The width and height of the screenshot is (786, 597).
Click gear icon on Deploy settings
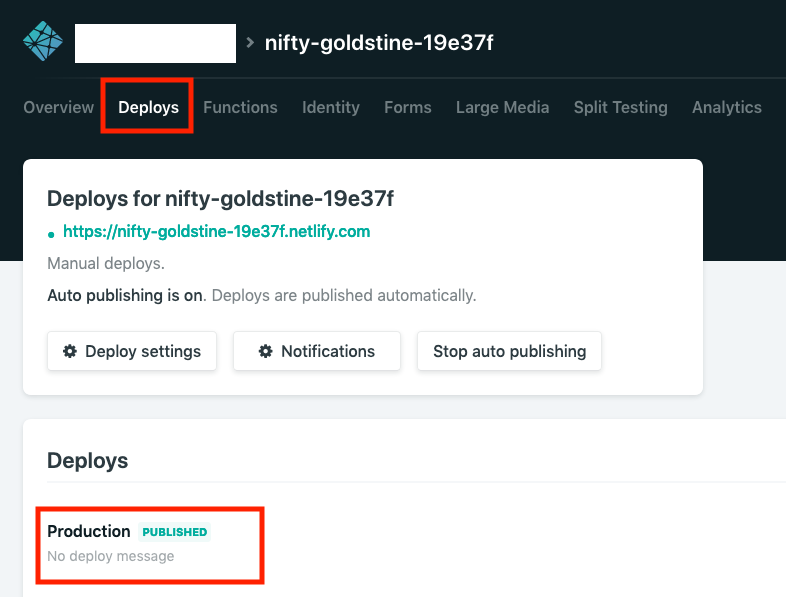pos(70,351)
